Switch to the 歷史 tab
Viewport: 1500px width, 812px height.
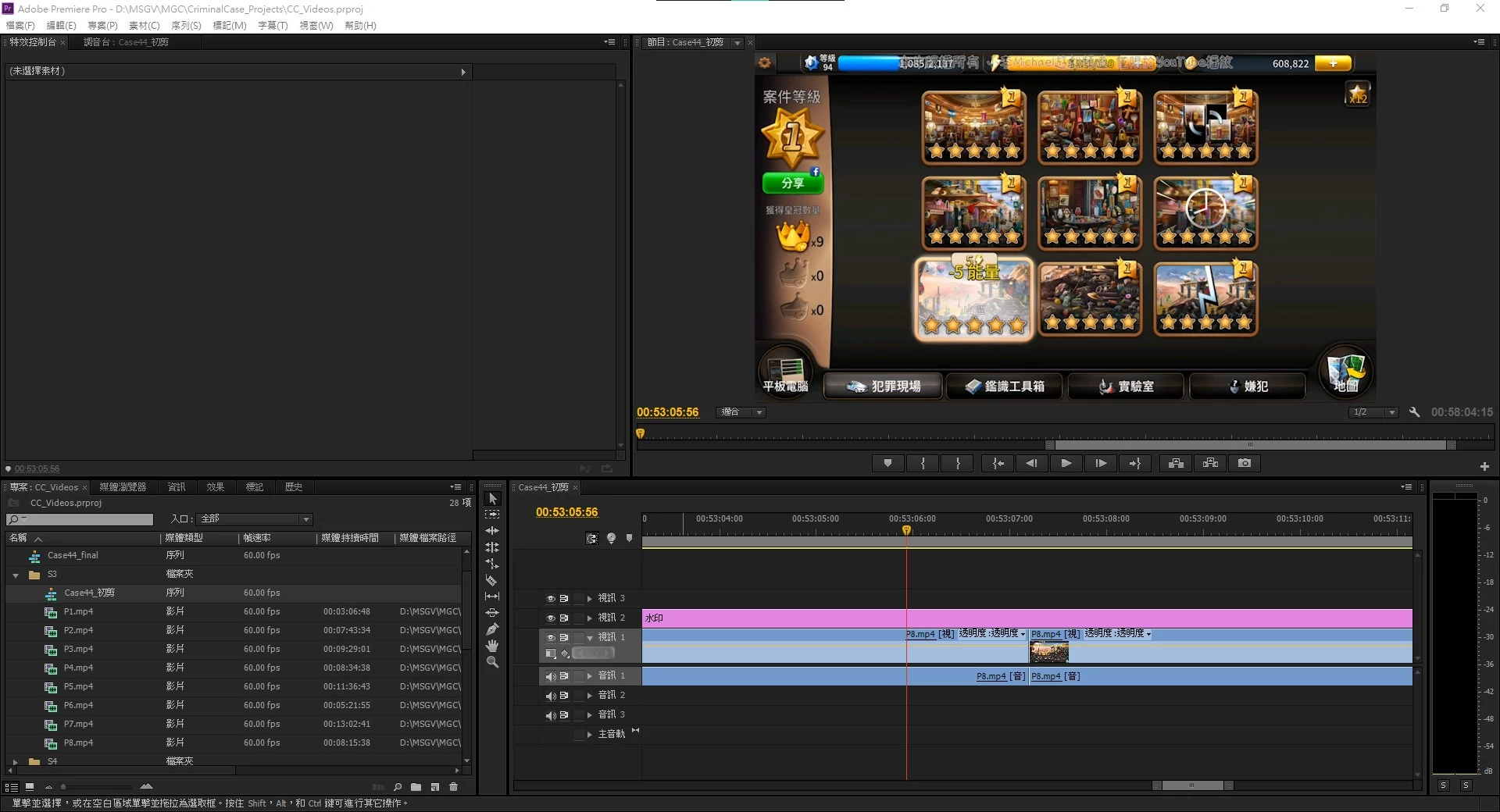(294, 486)
